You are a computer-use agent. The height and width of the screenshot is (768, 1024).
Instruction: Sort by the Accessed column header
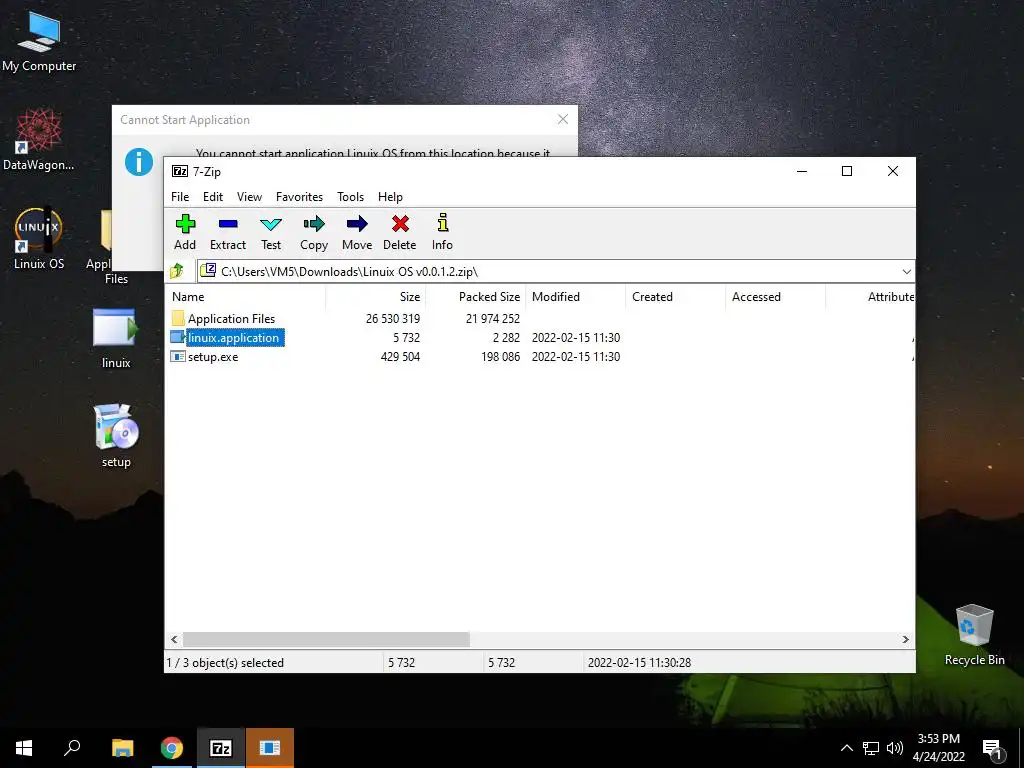point(775,296)
